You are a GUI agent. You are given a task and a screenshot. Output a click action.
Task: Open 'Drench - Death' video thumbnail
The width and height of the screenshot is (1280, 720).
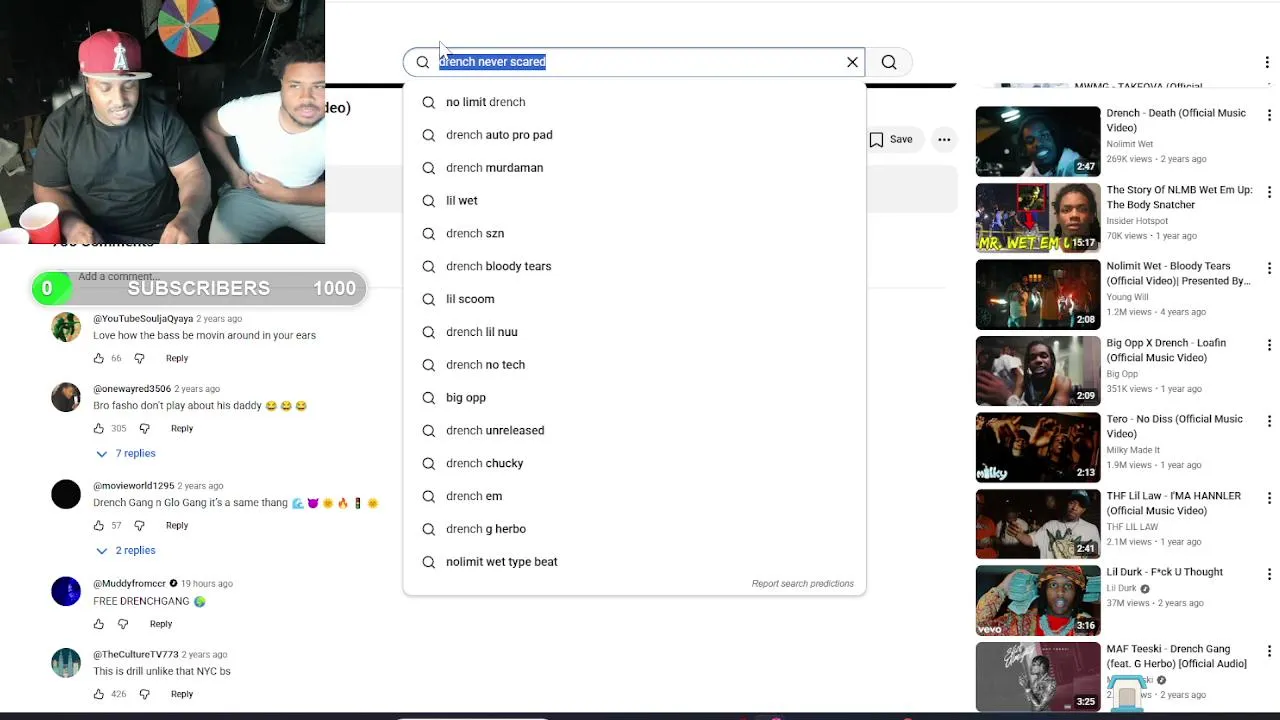coord(1038,141)
